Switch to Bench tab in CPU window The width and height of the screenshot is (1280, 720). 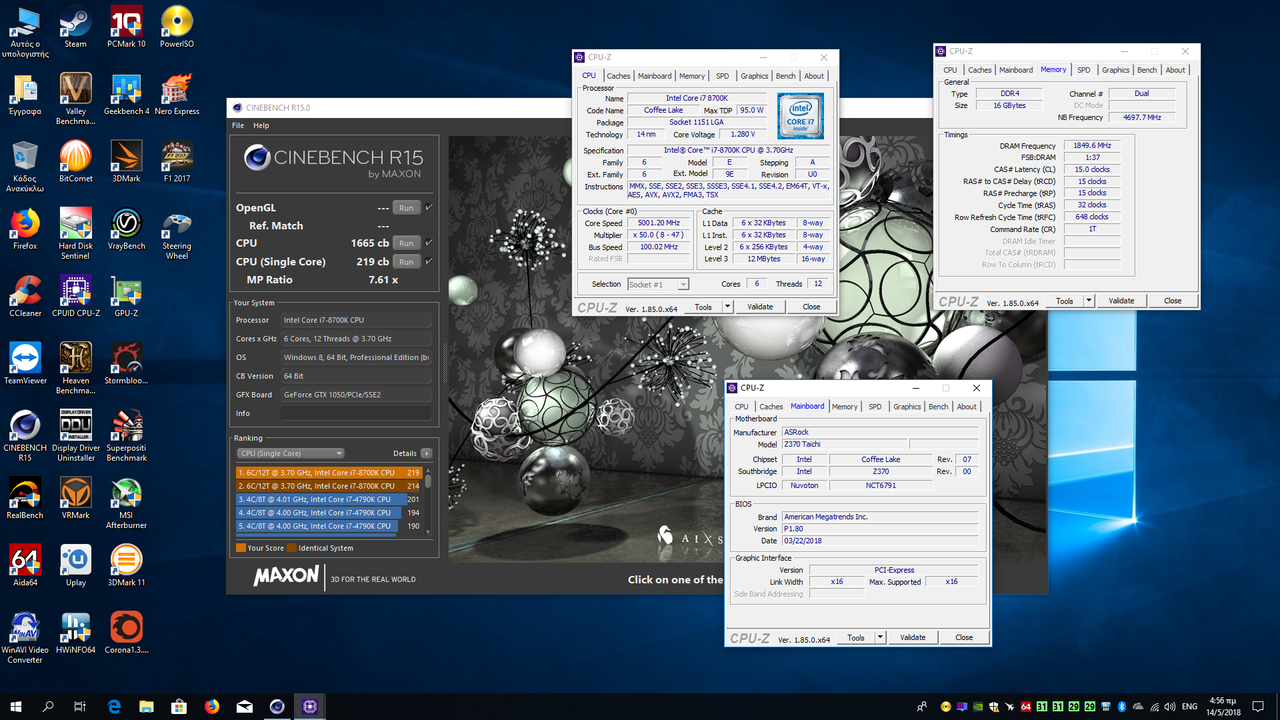(x=786, y=76)
